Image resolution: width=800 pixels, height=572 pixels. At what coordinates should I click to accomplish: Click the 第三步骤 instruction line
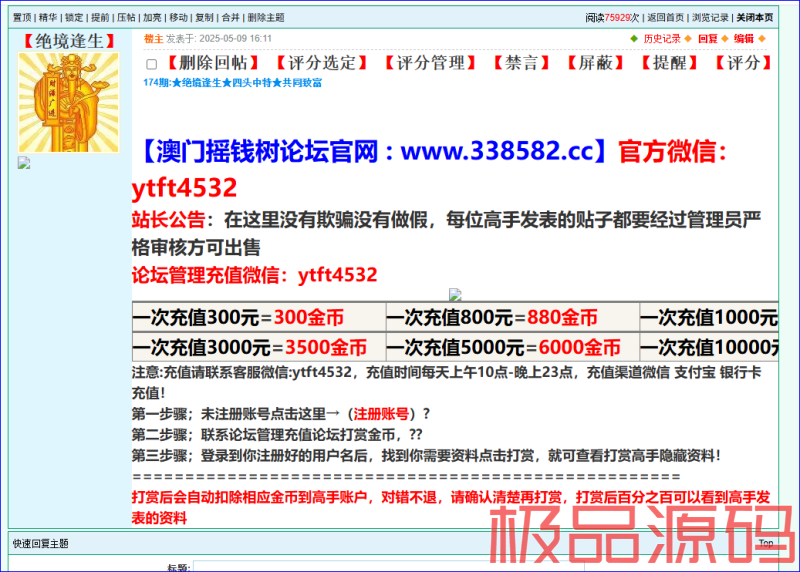(x=426, y=456)
